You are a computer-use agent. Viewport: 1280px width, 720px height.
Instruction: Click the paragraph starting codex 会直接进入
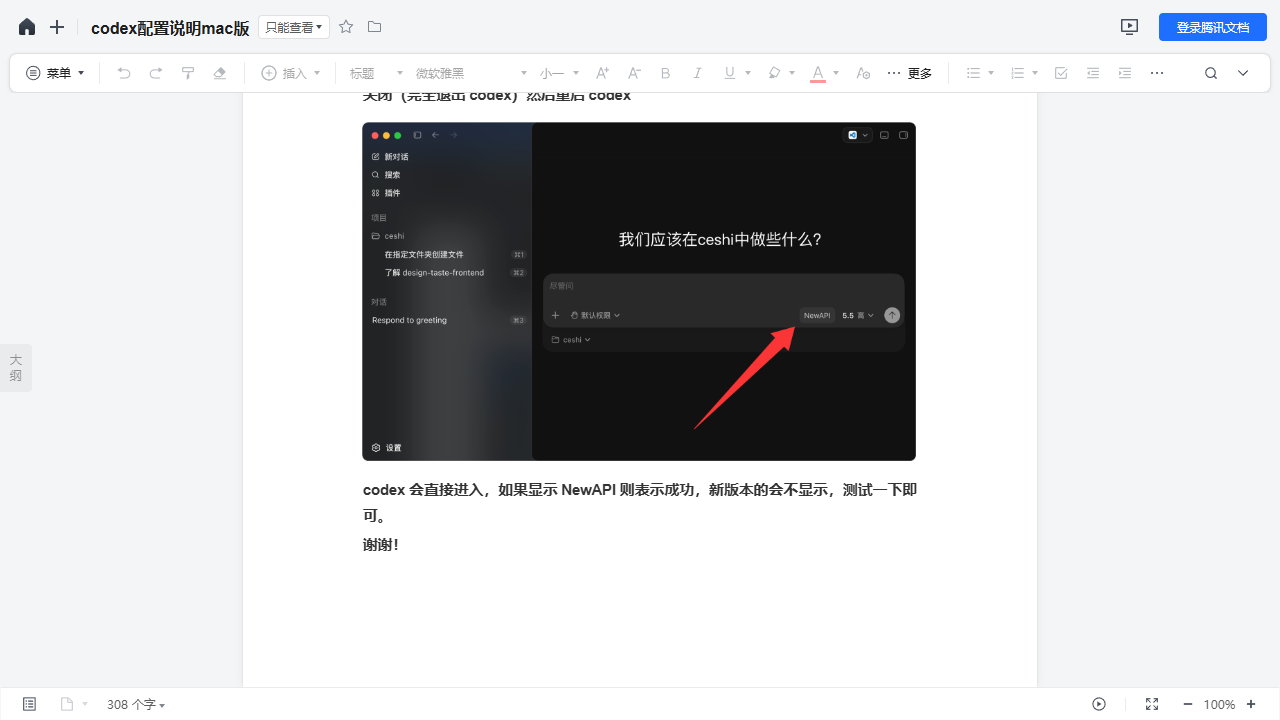coord(639,503)
